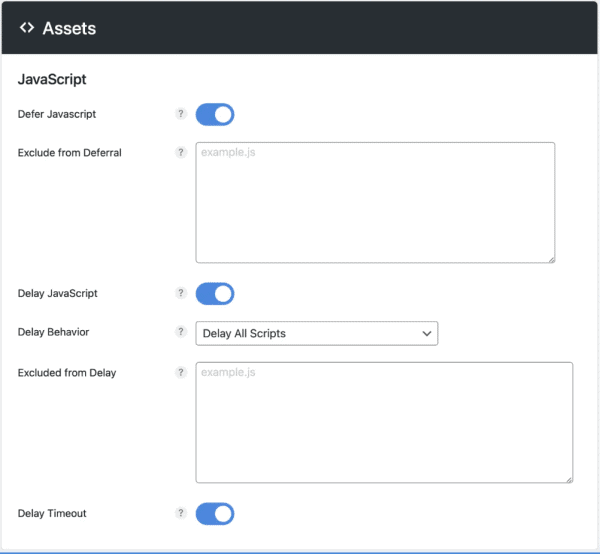Click the Delay Timeout label text

point(52,513)
